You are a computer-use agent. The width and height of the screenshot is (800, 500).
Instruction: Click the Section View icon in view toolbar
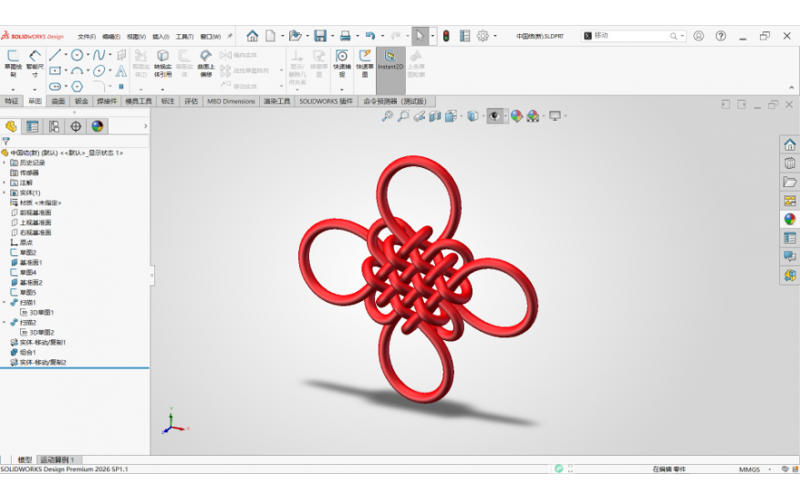point(435,116)
